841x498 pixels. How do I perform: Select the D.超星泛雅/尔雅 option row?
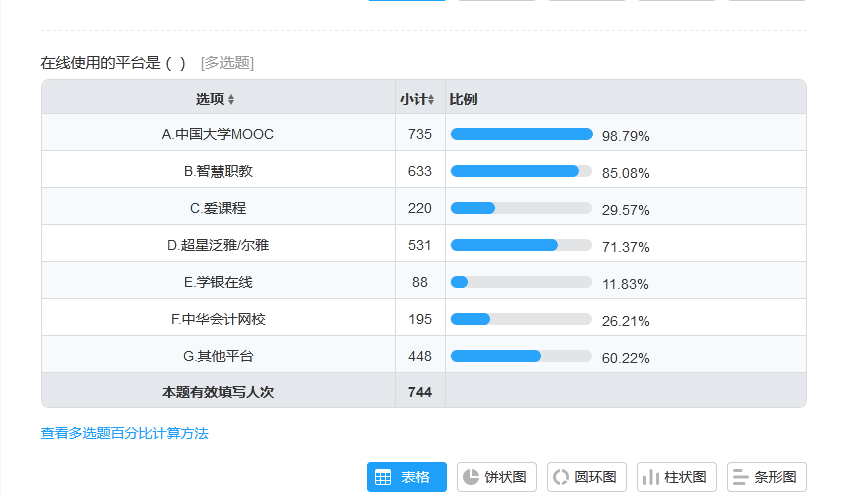(217, 245)
